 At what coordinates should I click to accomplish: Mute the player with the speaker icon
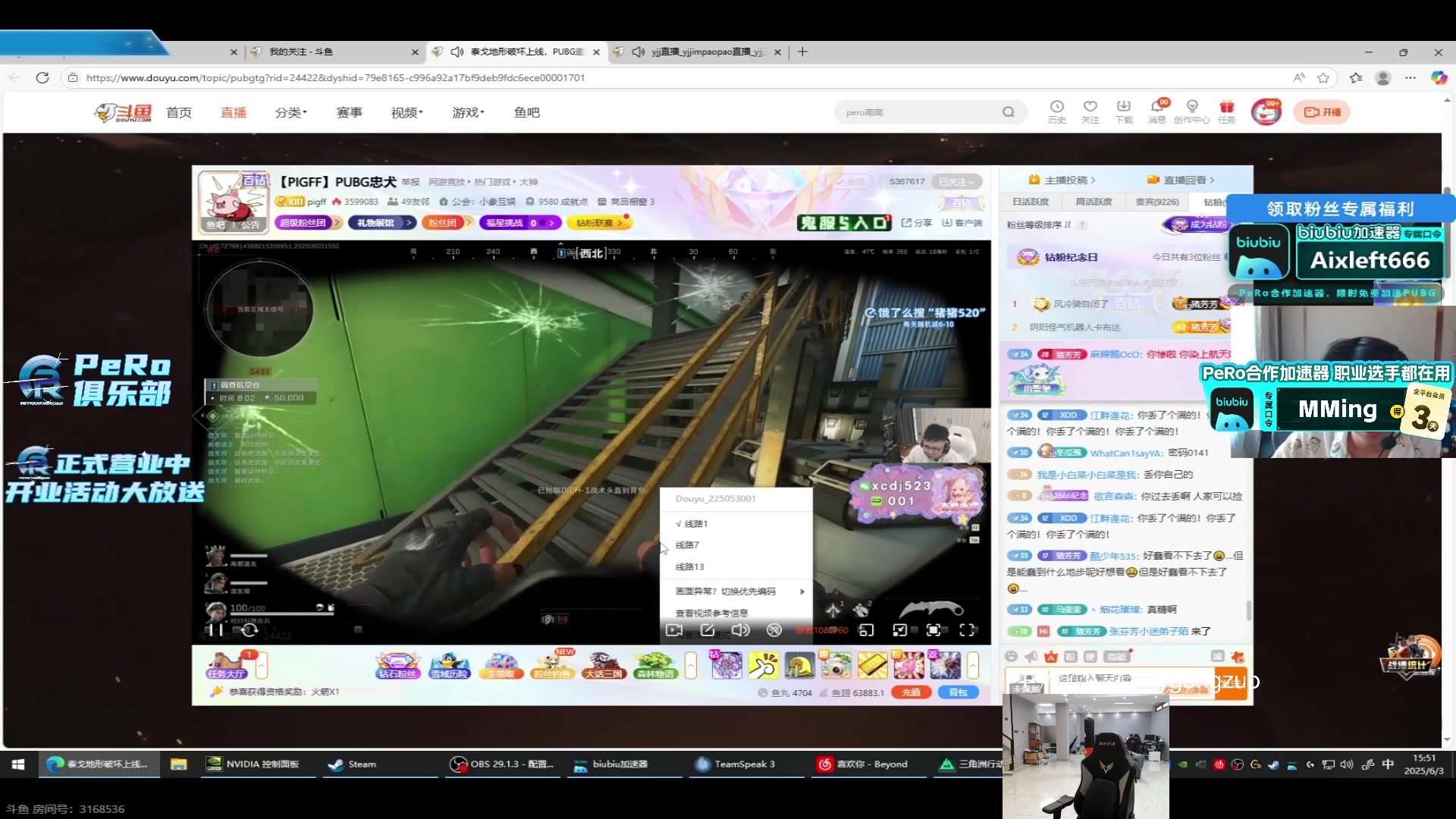pos(741,630)
